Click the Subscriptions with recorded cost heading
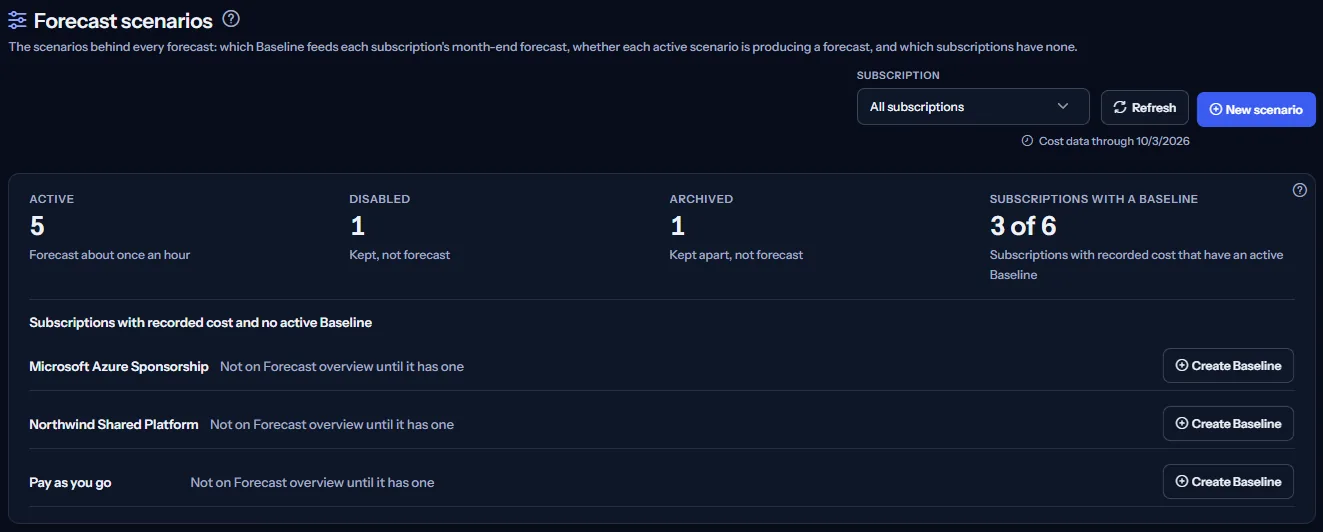Image resolution: width=1323 pixels, height=532 pixels. pyautogui.click(x=201, y=323)
